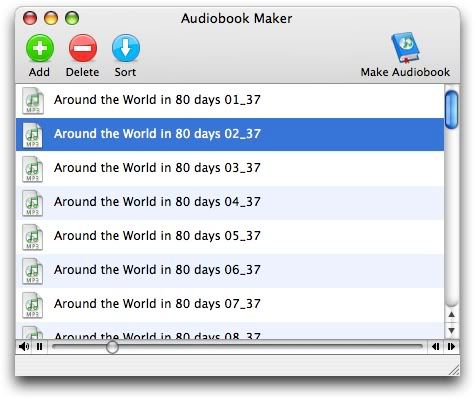475x399 pixels.
Task: Click the Delete label text
Action: (82, 72)
